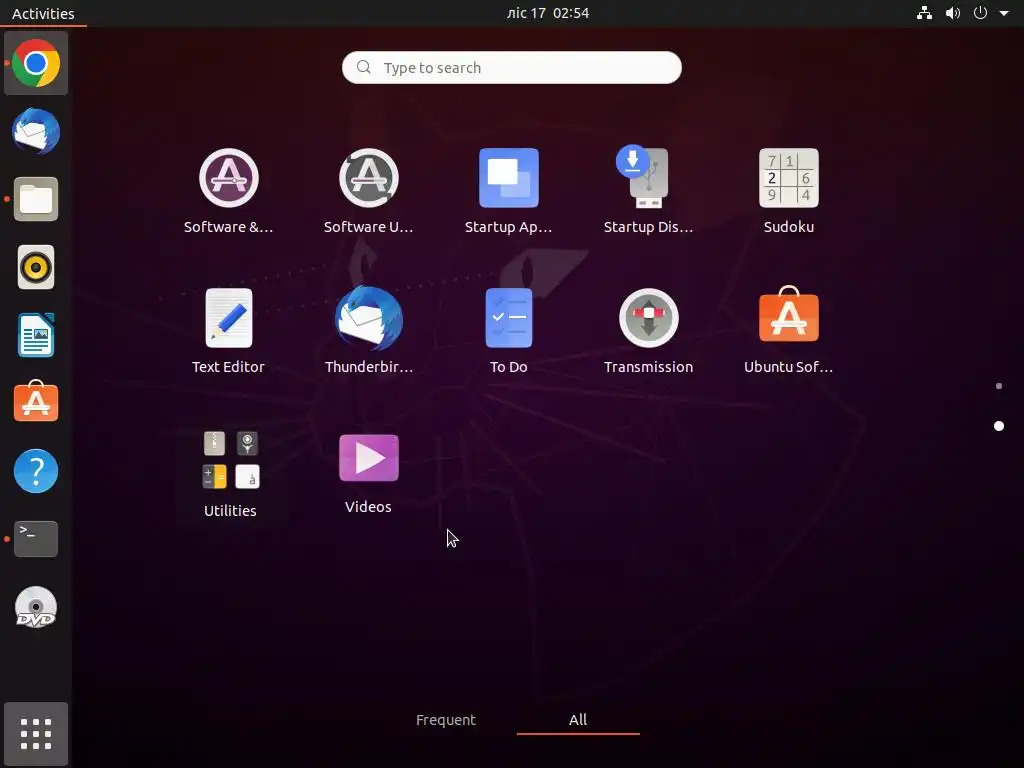Viewport: 1024px width, 768px height.
Task: Expand the system menu arrow
Action: pos(1004,13)
